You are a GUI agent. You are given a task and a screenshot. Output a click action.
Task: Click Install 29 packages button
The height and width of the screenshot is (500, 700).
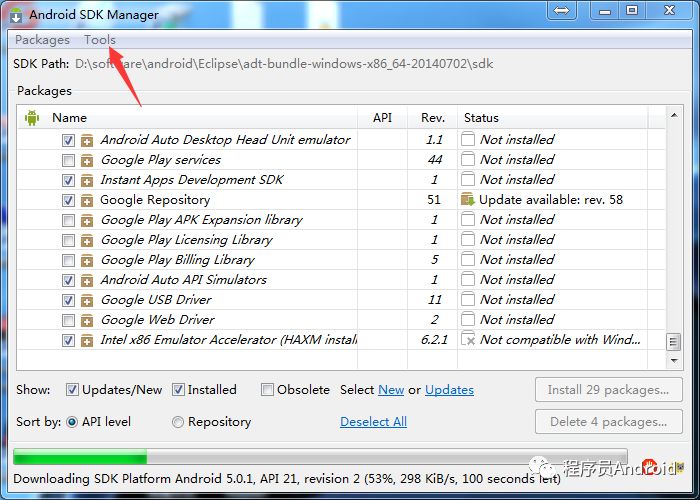(608, 390)
